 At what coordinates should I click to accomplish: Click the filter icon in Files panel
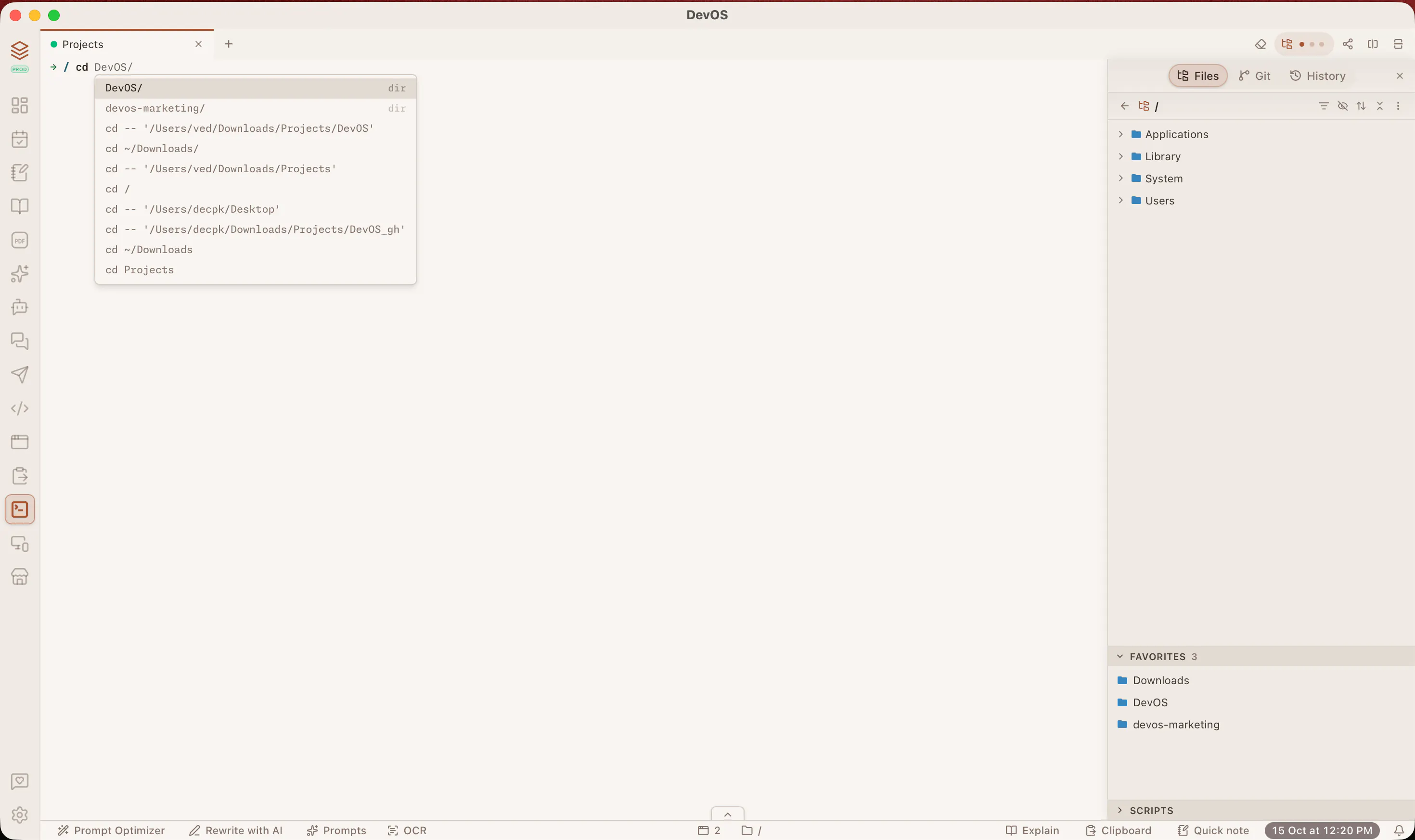click(x=1324, y=106)
